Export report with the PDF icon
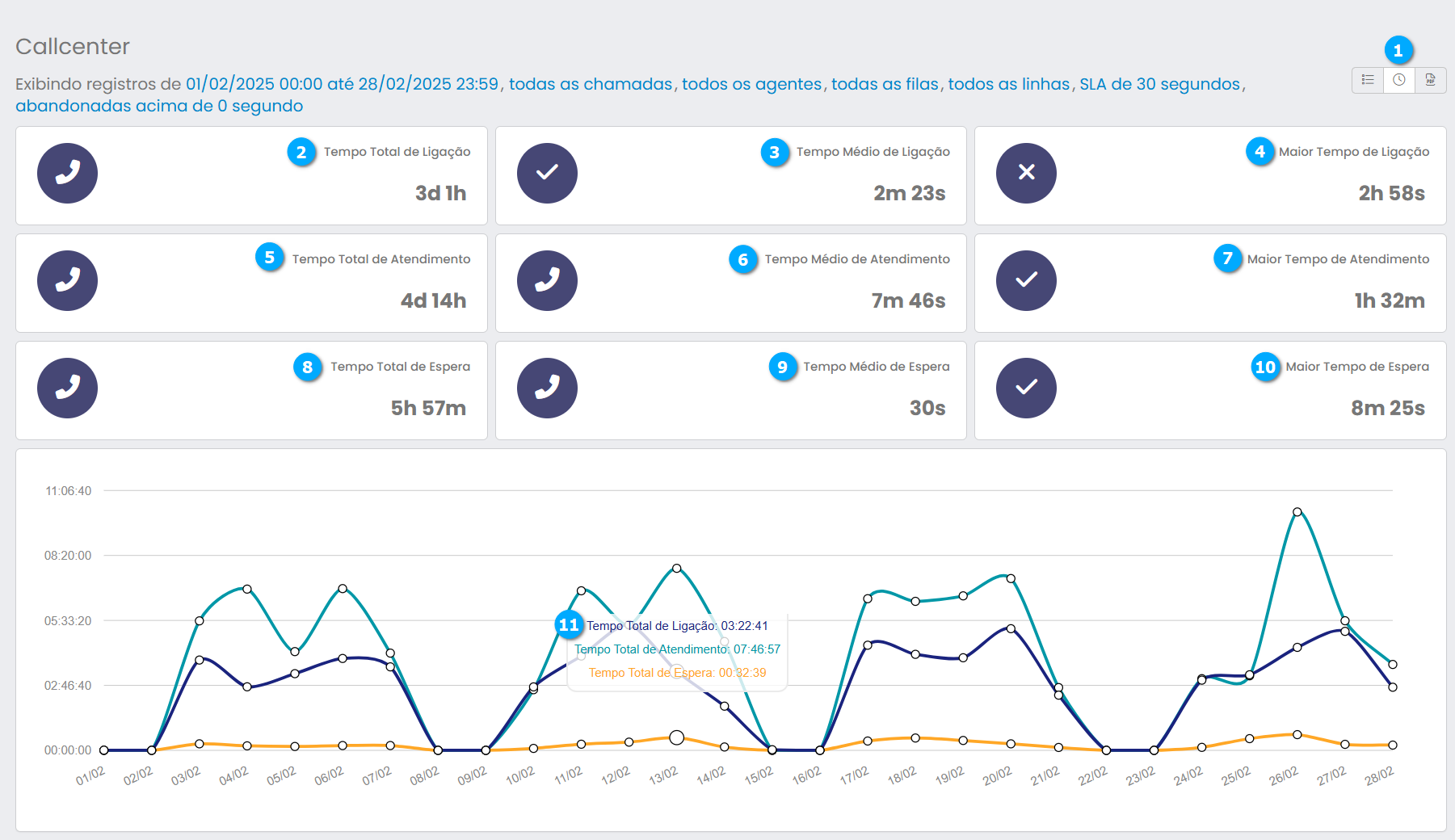 tap(1430, 80)
